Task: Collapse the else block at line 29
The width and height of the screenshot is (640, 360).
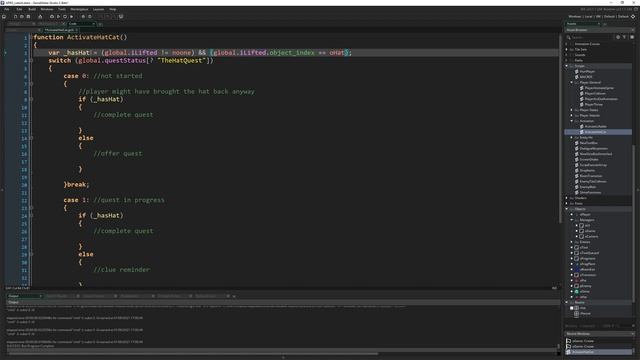Action: tap(31, 254)
